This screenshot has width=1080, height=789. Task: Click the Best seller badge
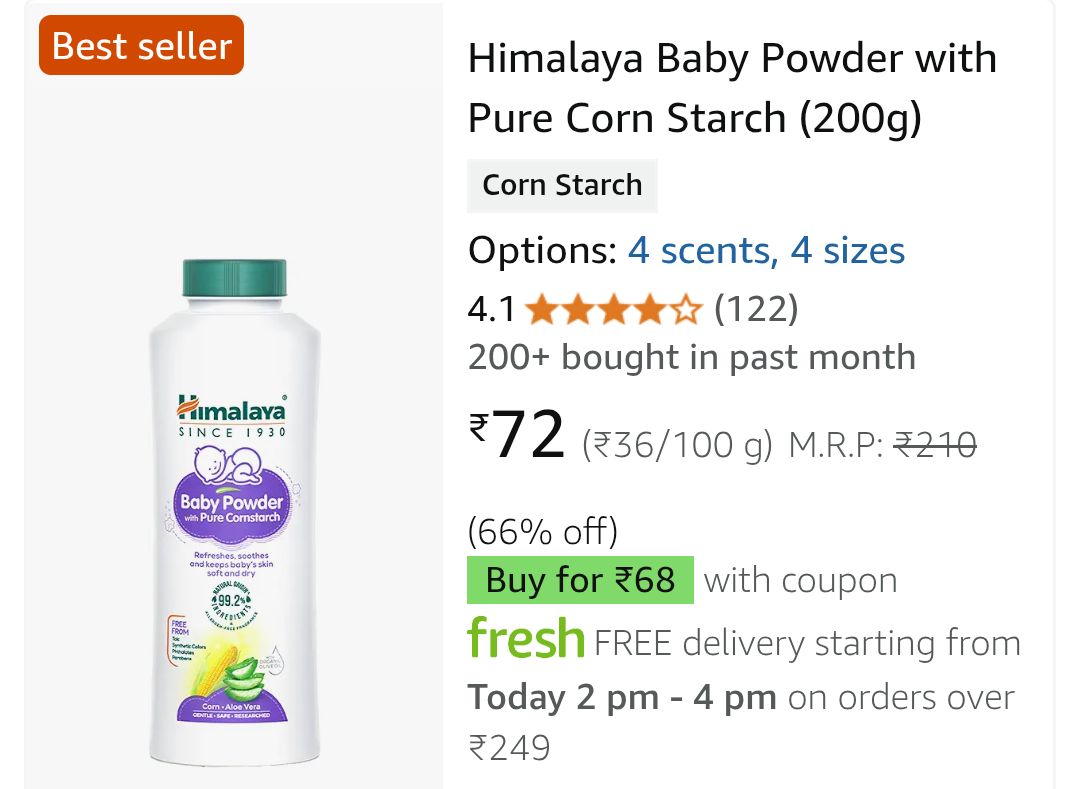pos(141,46)
